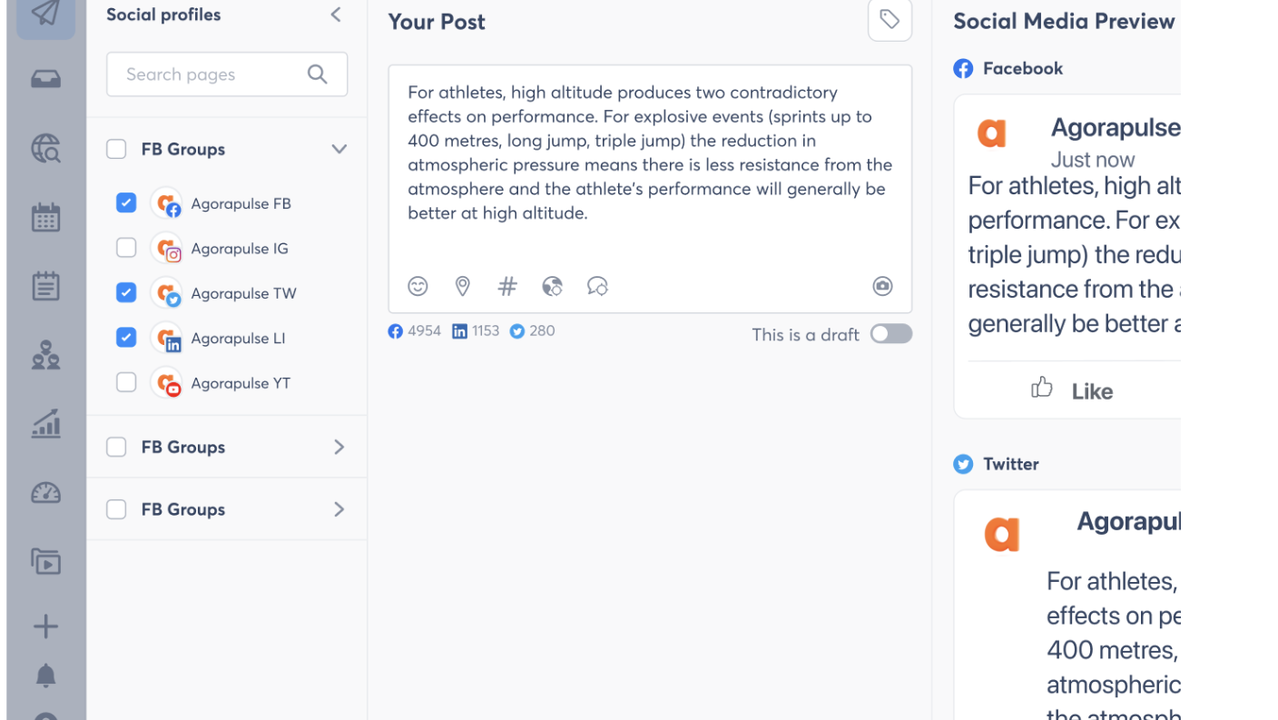
Task: Click the camera icon to attach media
Action: 882,286
